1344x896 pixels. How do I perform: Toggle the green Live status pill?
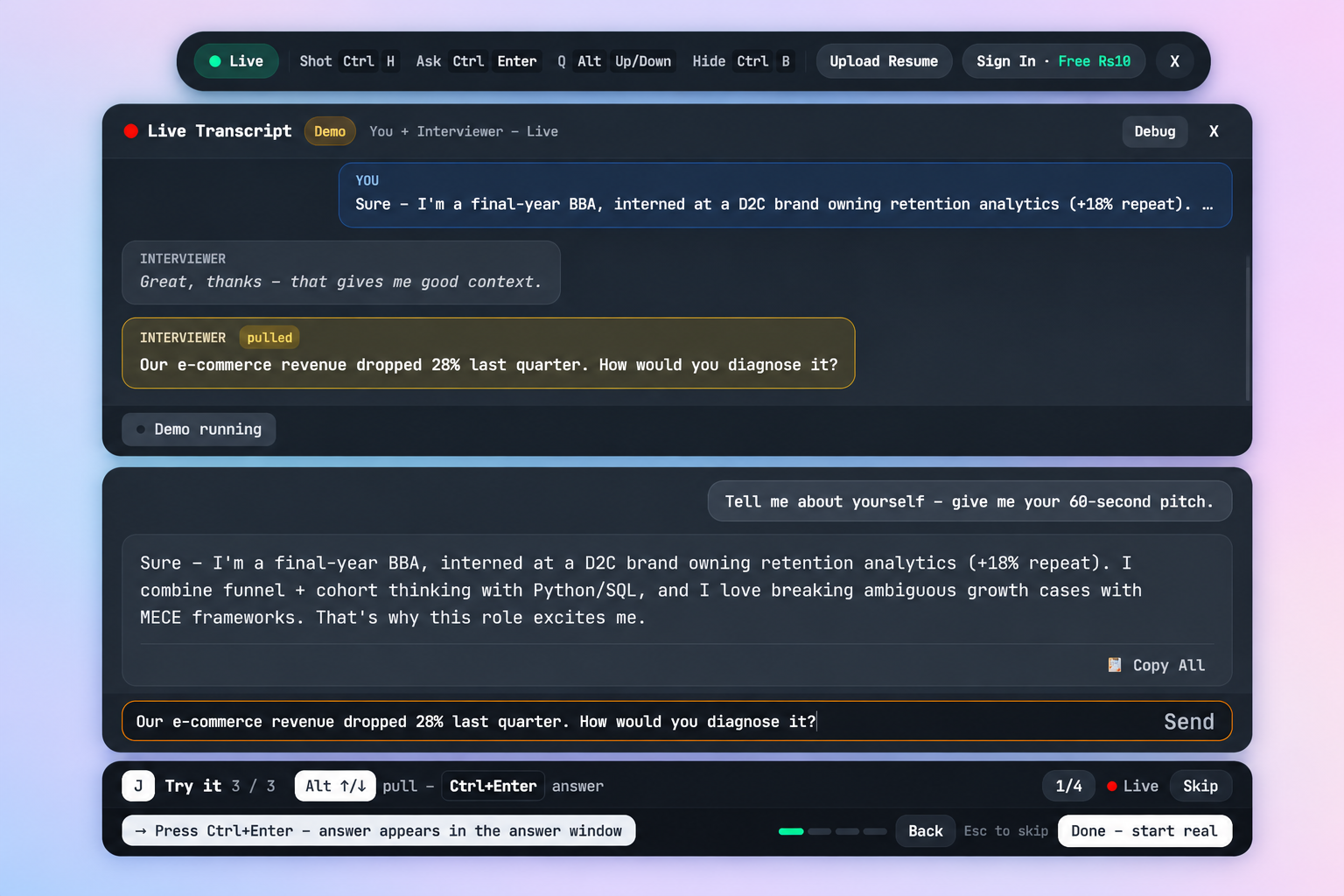pyautogui.click(x=235, y=61)
